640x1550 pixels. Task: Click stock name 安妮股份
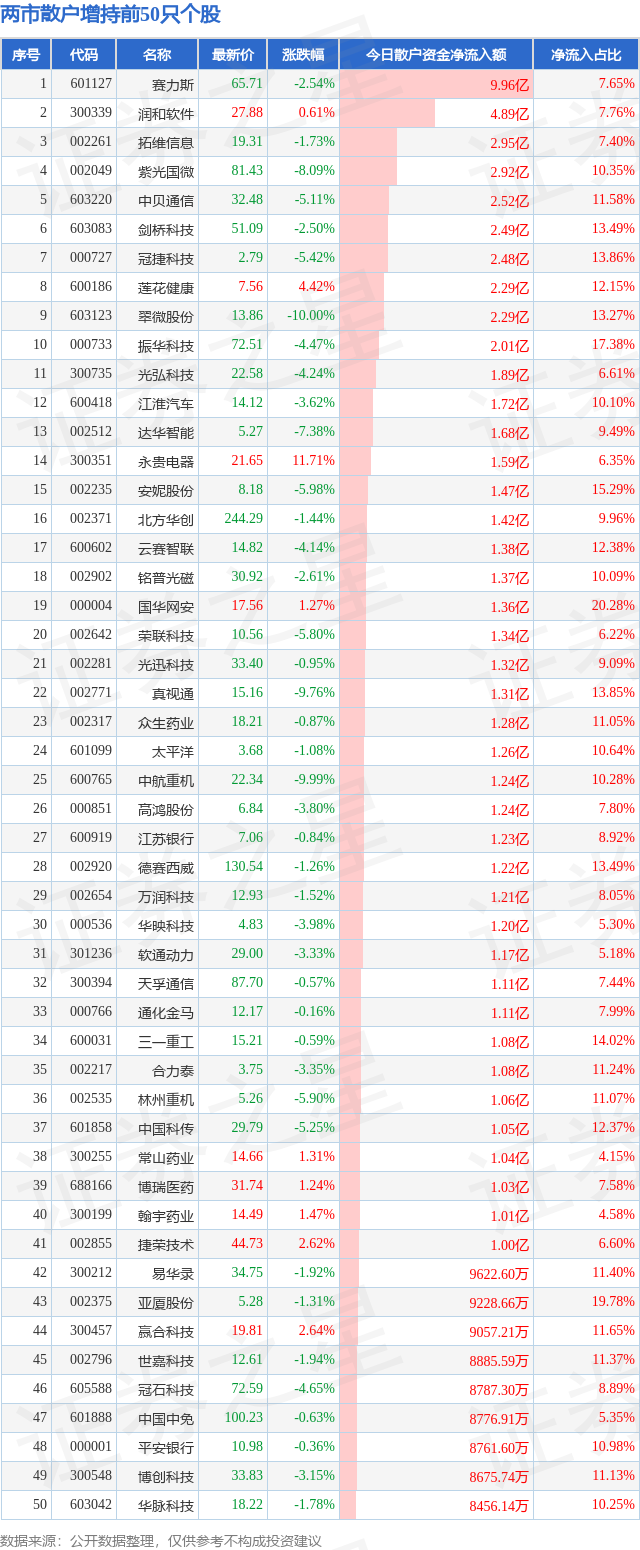coord(166,490)
